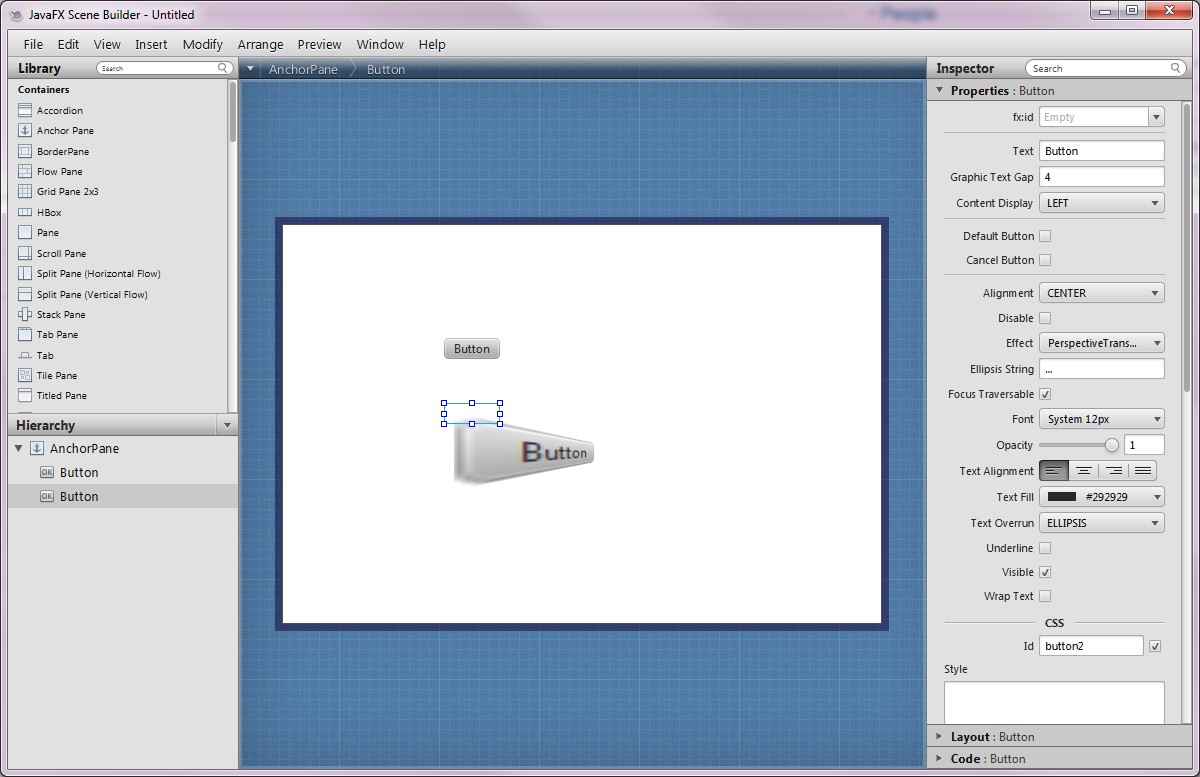The height and width of the screenshot is (777, 1200).
Task: Click AnchorPane in the breadcrumb bar
Action: pos(303,69)
